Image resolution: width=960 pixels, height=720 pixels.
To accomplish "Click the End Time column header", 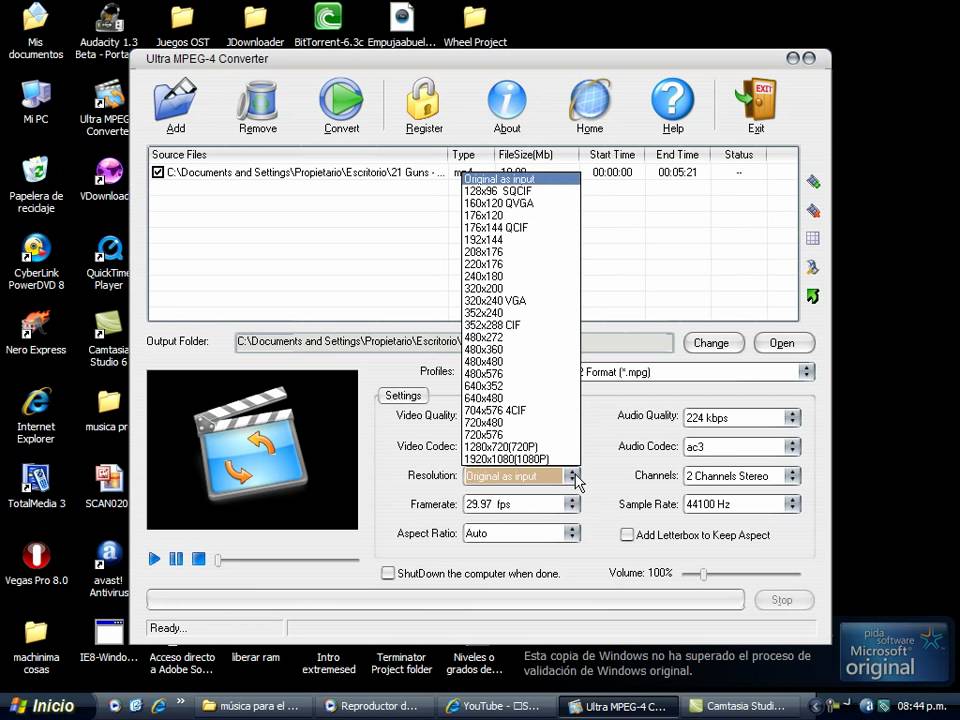I will pyautogui.click(x=678, y=155).
